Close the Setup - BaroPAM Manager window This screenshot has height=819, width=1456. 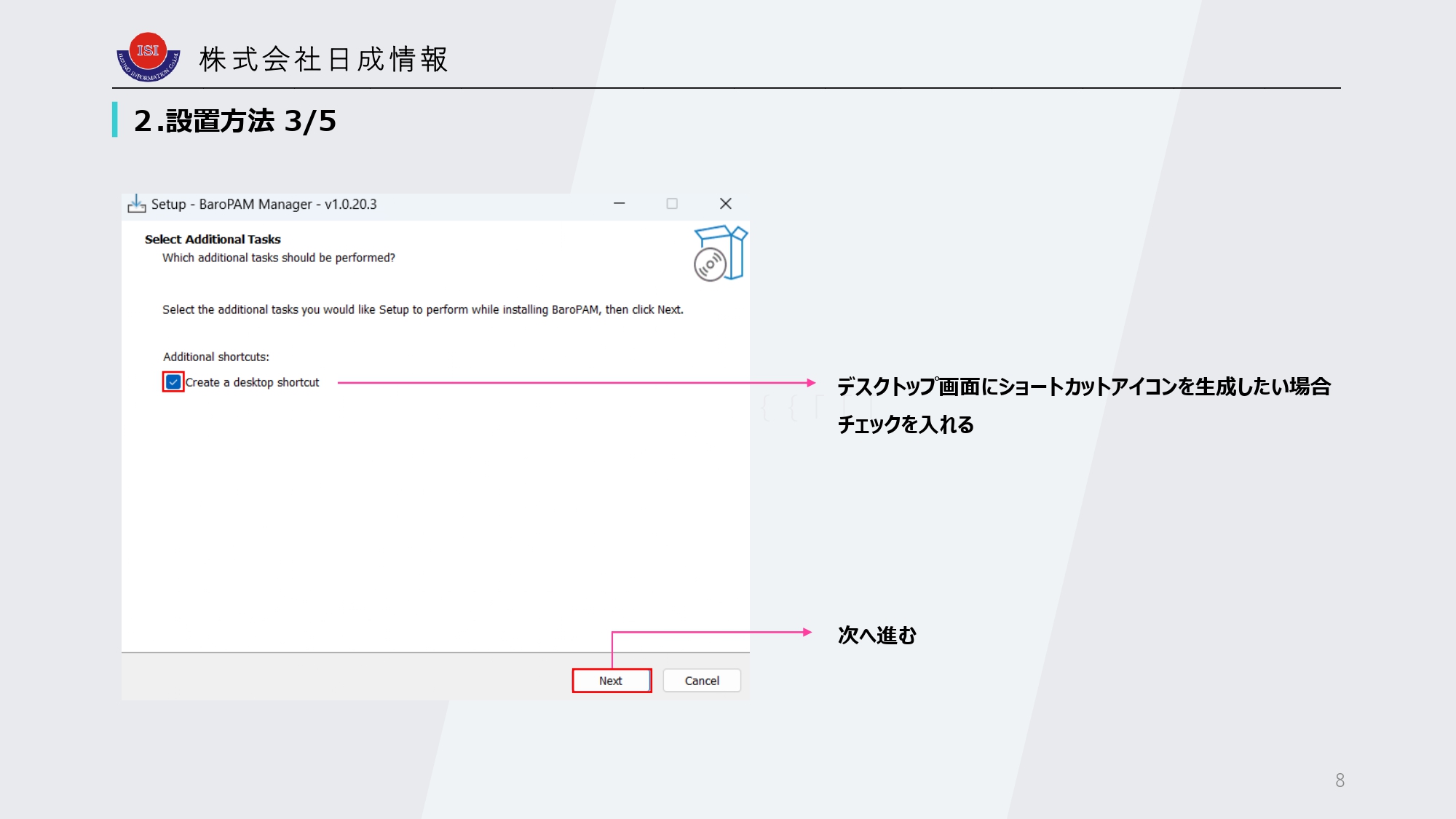pyautogui.click(x=726, y=204)
